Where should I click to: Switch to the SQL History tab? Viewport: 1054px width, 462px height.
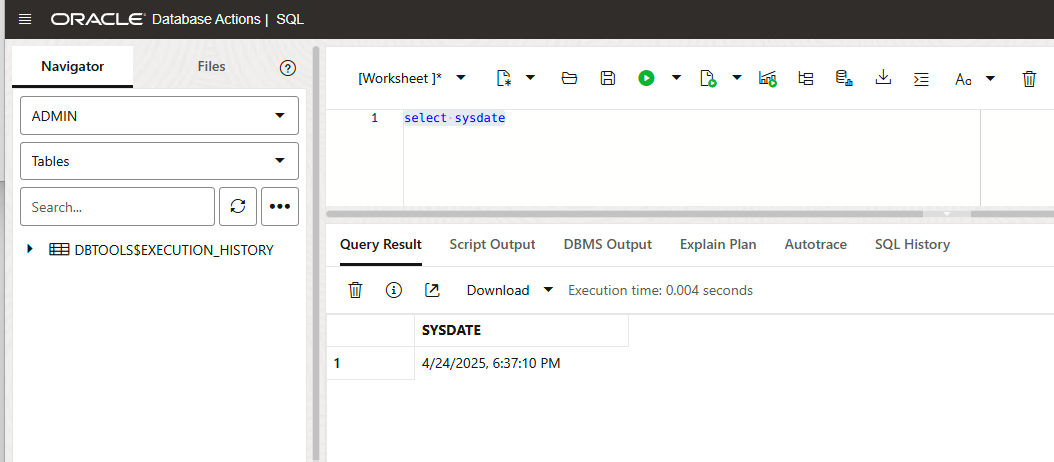[912, 244]
